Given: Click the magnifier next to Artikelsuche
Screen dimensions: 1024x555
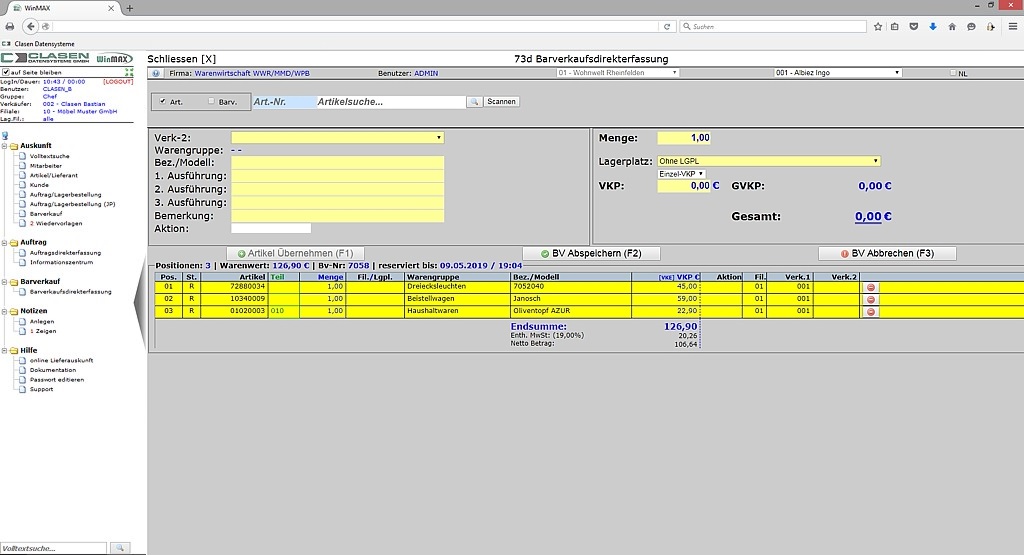Looking at the screenshot, I should pyautogui.click(x=474, y=102).
